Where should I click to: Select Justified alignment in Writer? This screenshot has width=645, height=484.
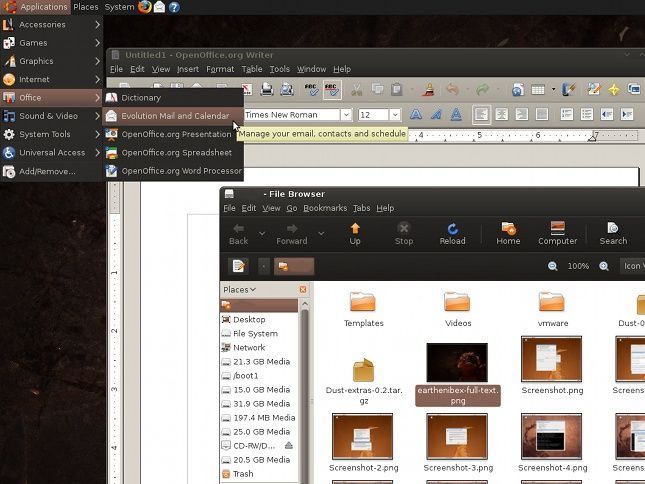coord(542,114)
